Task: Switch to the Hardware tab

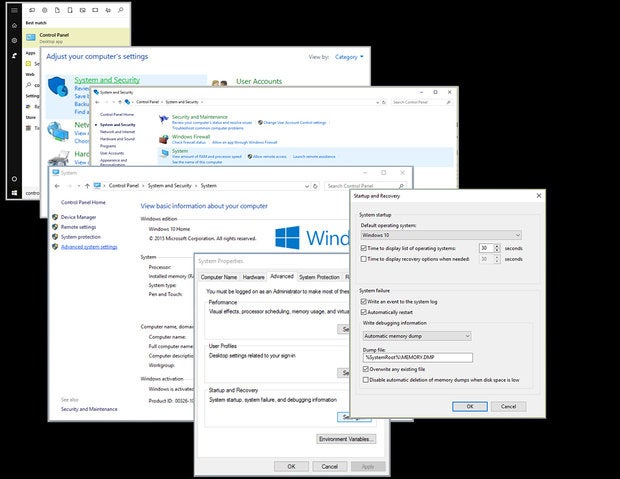Action: [x=253, y=277]
